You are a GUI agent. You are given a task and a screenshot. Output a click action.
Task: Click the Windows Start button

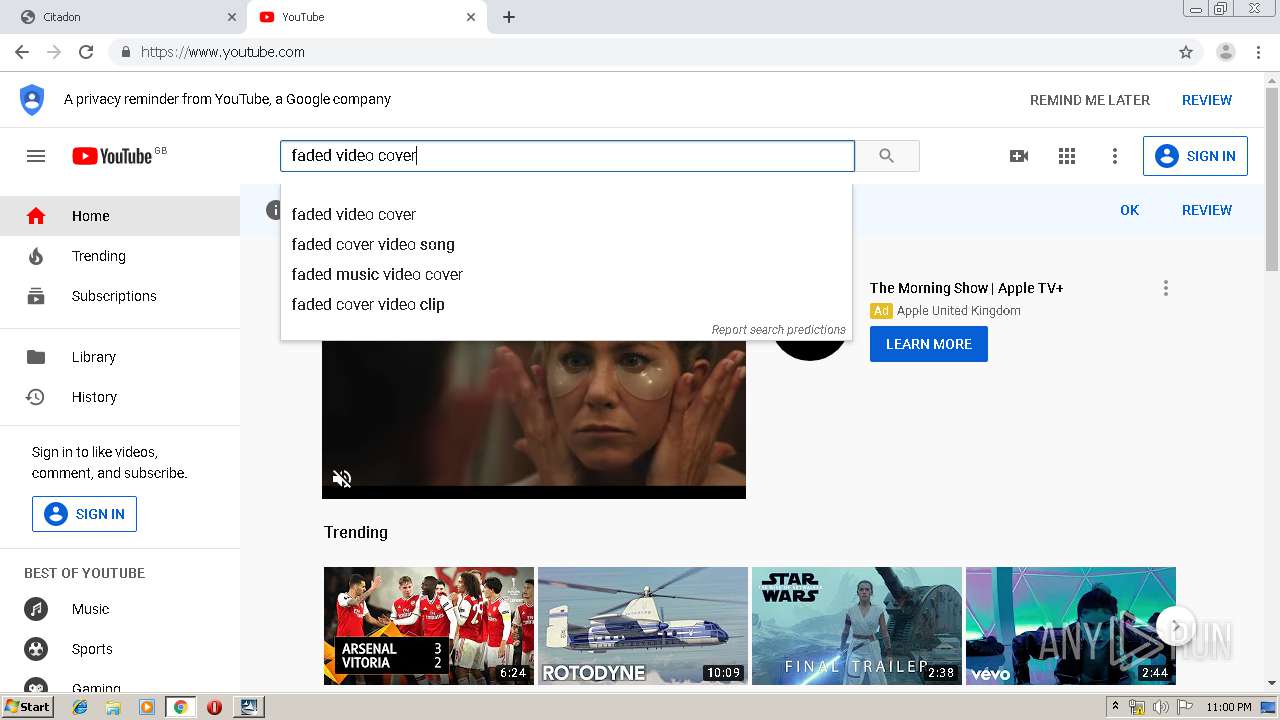tap(27, 707)
